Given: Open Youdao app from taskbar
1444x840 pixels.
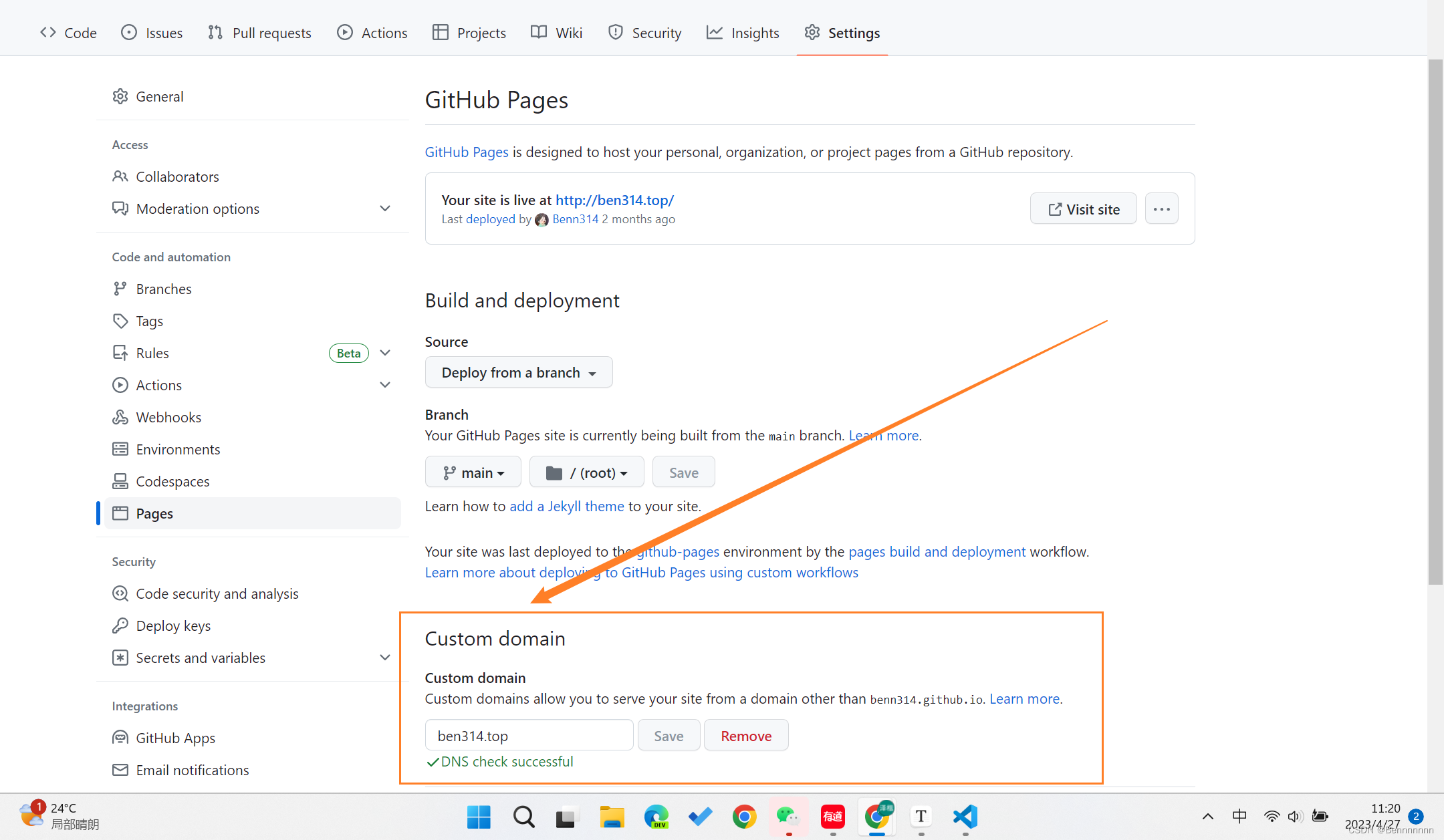Looking at the screenshot, I should pyautogui.click(x=833, y=817).
